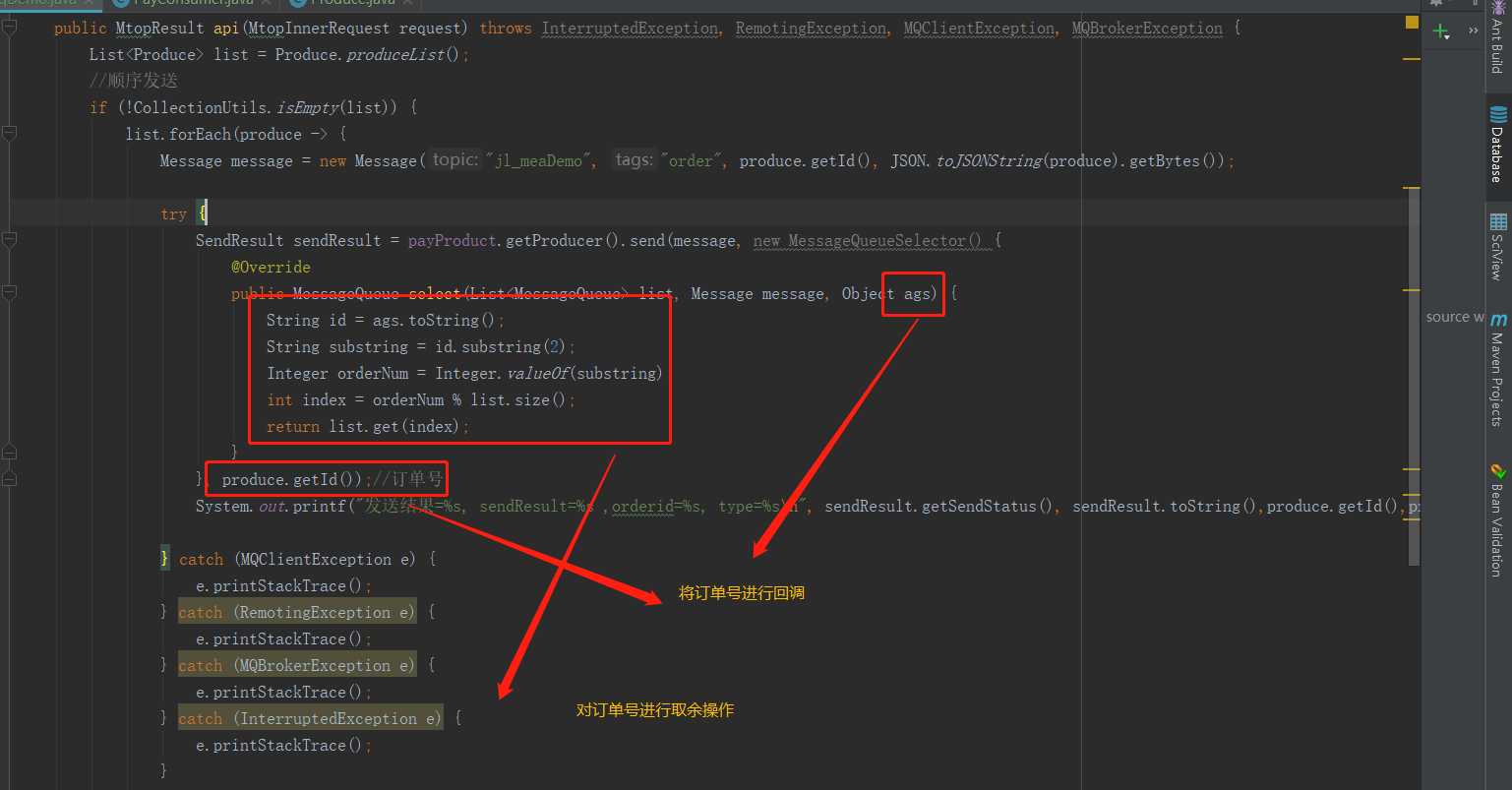Collapse the api method at its fold marker
1512x790 pixels.
tap(9, 29)
